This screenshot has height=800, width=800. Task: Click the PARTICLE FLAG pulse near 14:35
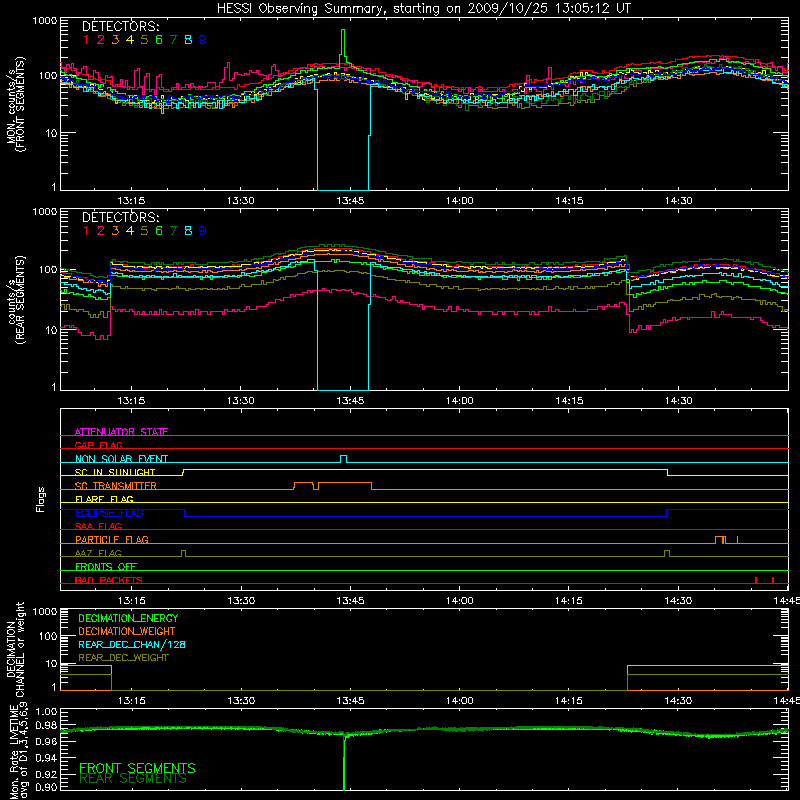(x=720, y=540)
